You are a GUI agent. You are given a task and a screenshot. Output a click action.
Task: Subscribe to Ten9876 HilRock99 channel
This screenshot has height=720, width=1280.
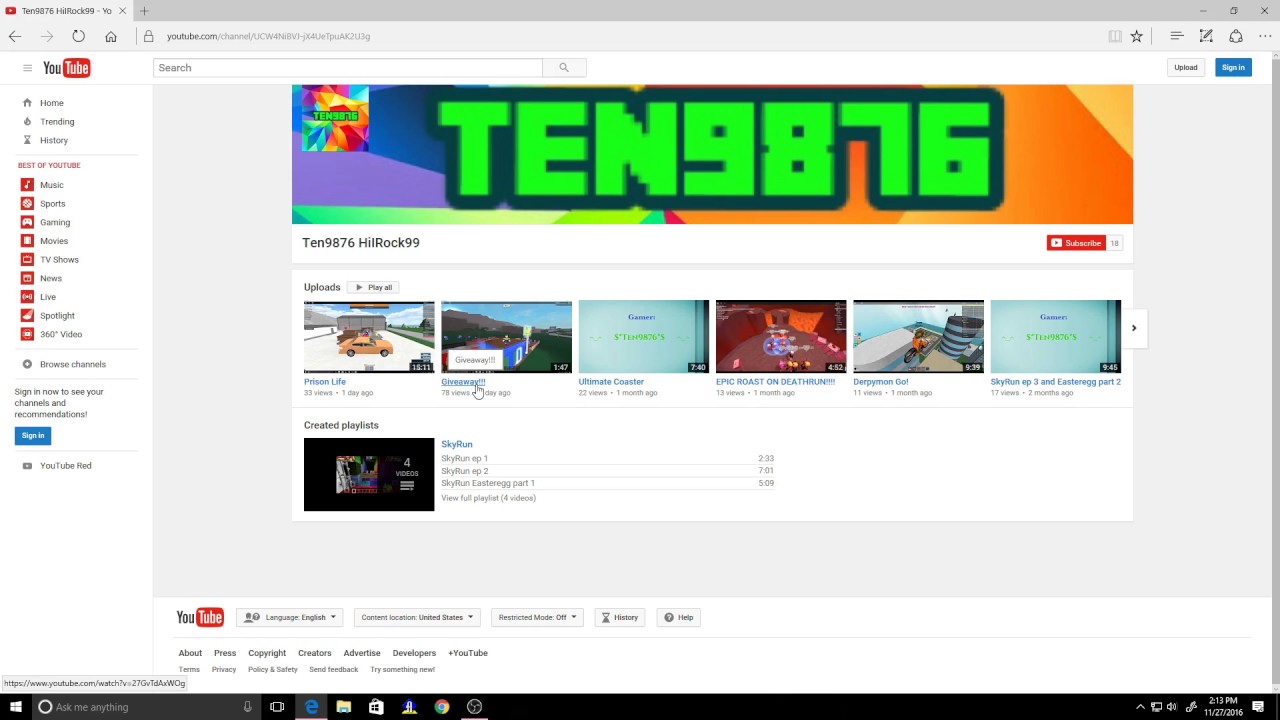1076,243
